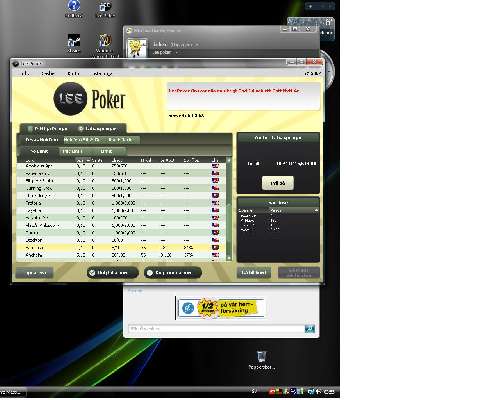Click the gray button left of the disabled bottom-right button
The image size is (500, 400).
point(254,273)
